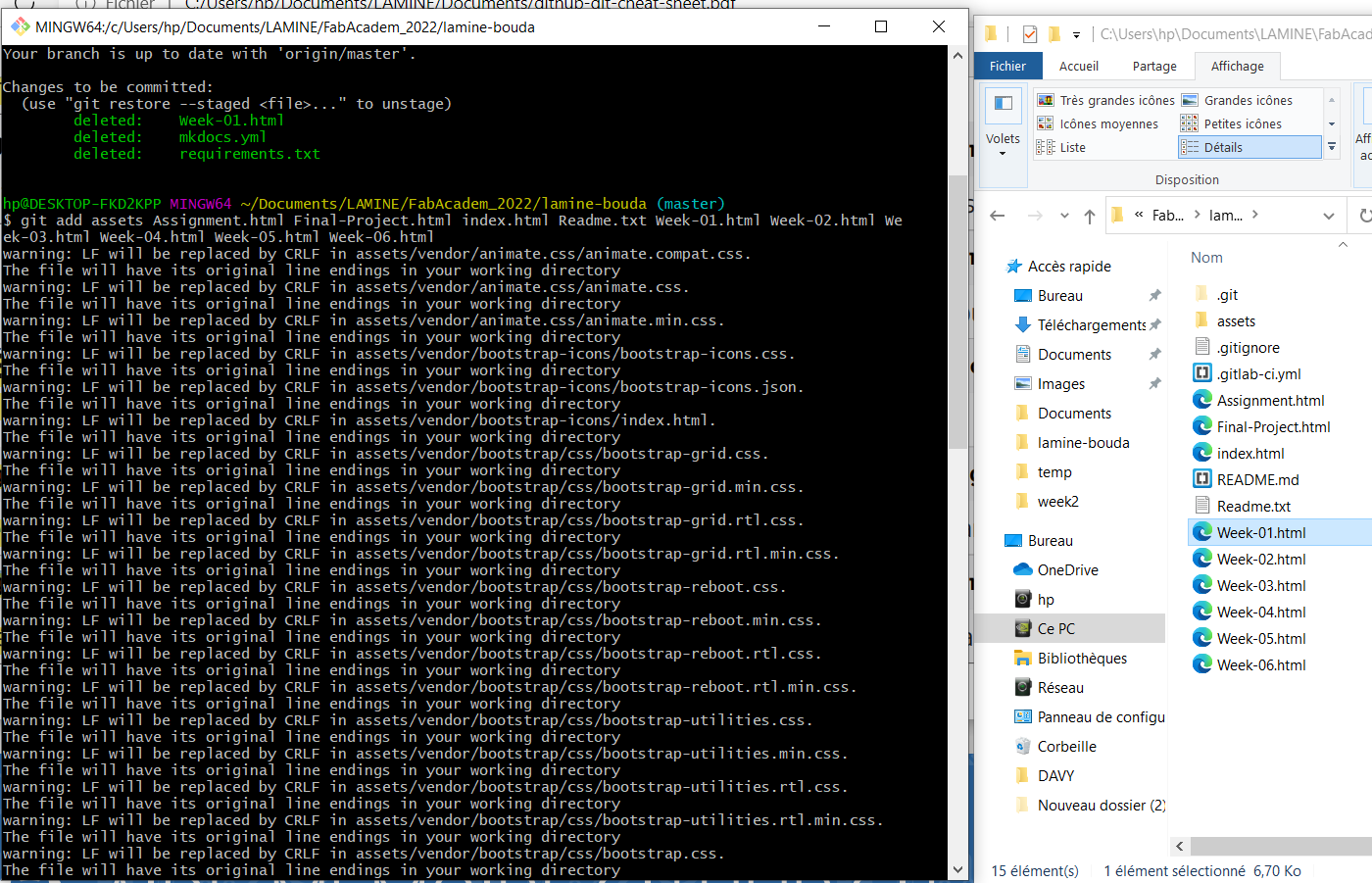Select the .gitlab-ci.yml file icon
Image resolution: width=1372 pixels, height=883 pixels.
tap(1202, 373)
